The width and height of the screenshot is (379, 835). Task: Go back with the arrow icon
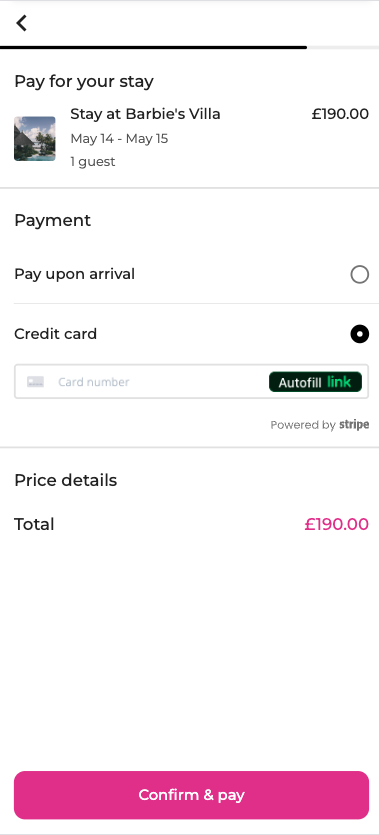[x=21, y=23]
